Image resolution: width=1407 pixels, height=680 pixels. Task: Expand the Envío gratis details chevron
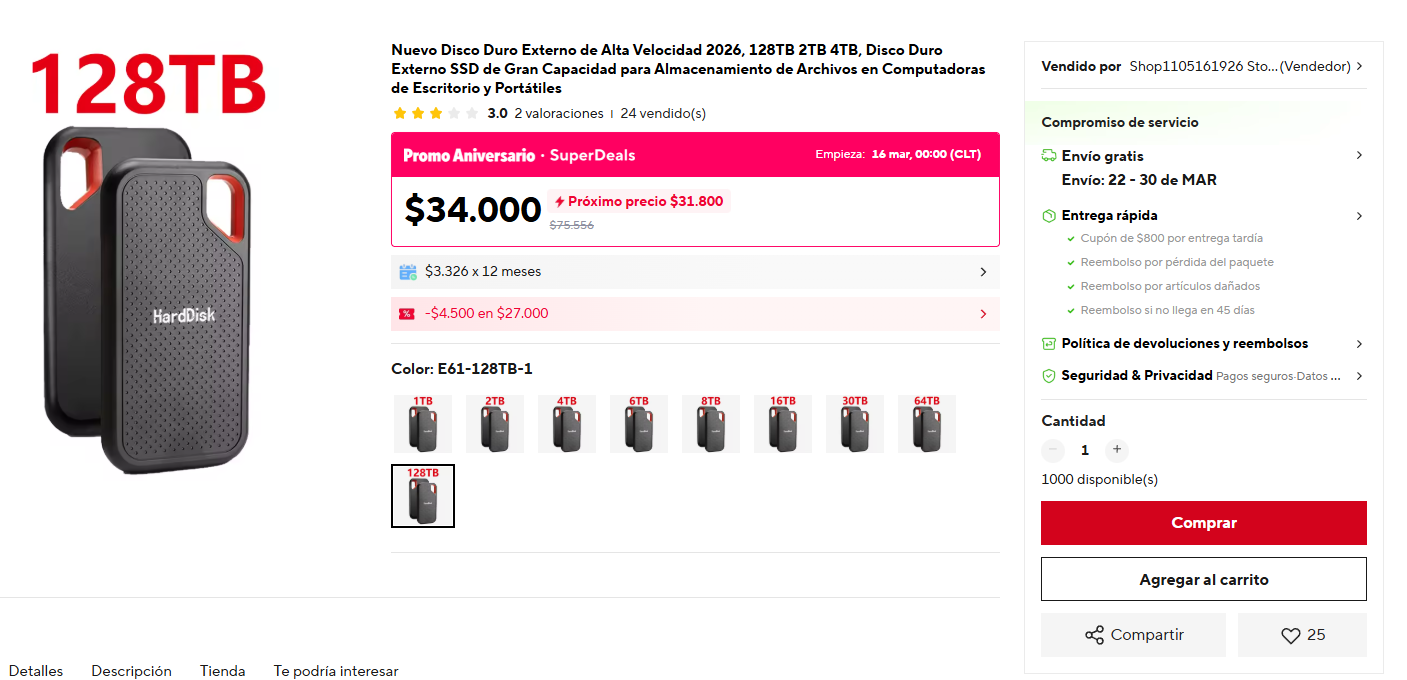pyautogui.click(x=1359, y=156)
